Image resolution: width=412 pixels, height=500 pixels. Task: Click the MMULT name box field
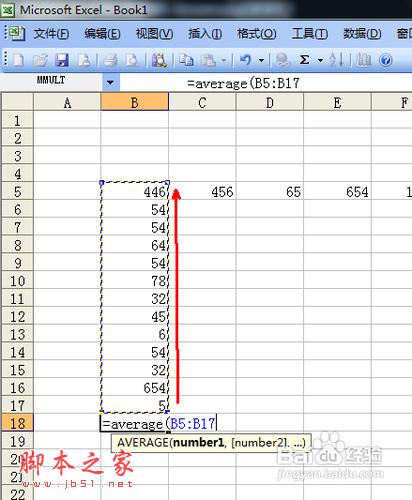tap(52, 82)
